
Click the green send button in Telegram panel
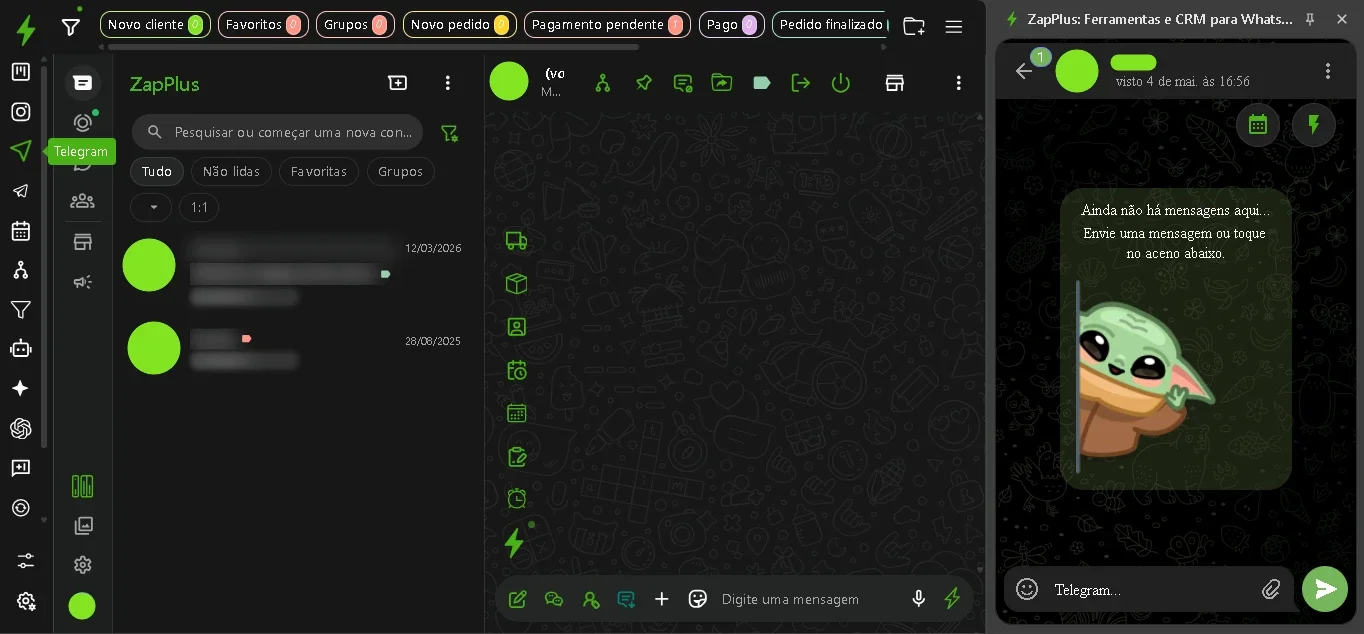click(x=1325, y=589)
